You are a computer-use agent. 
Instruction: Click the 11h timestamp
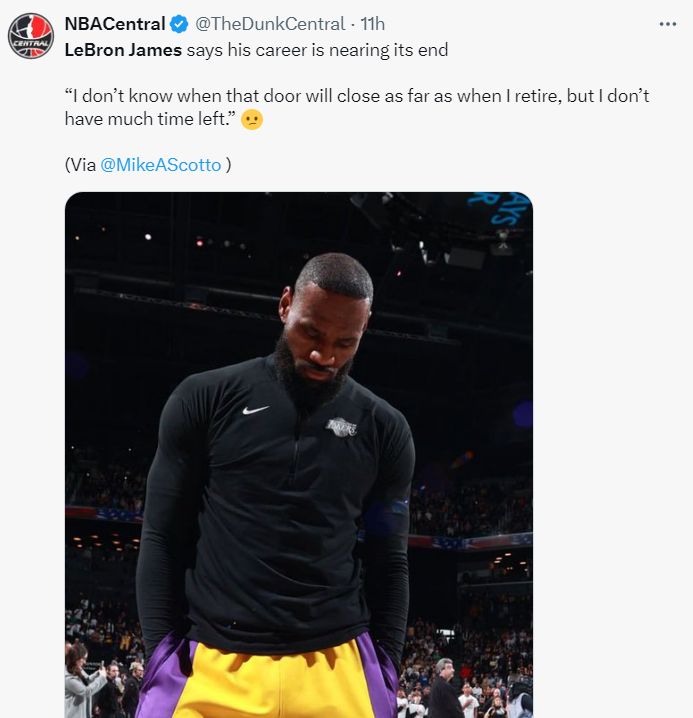(x=372, y=23)
